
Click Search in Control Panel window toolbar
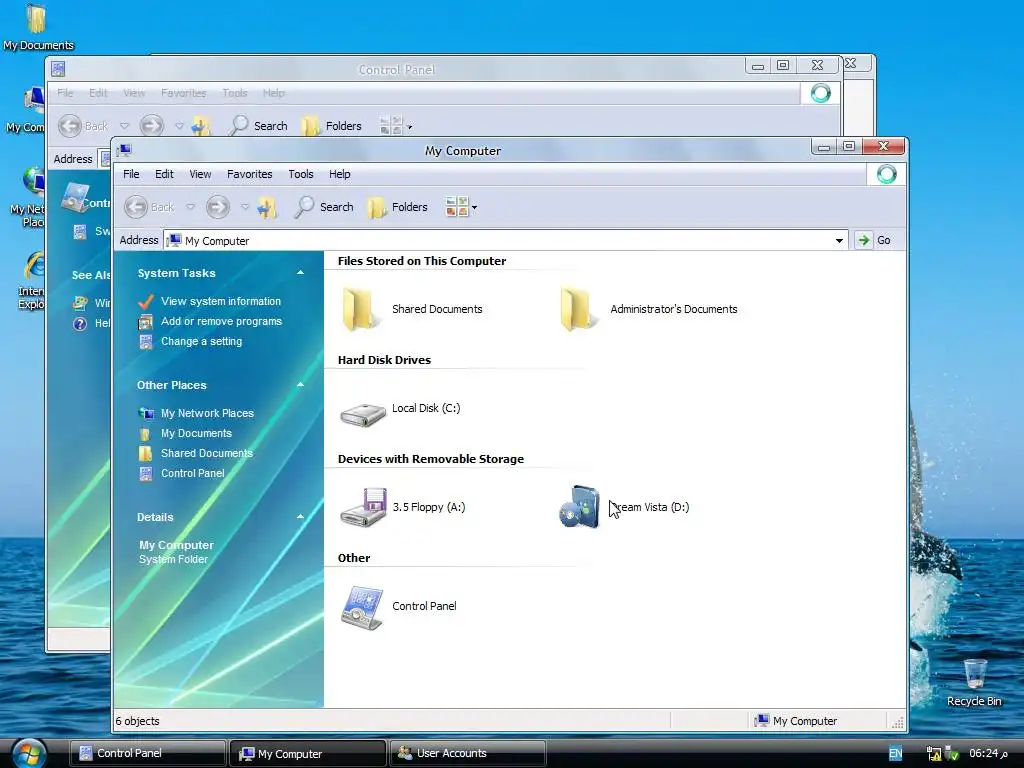[x=259, y=126]
